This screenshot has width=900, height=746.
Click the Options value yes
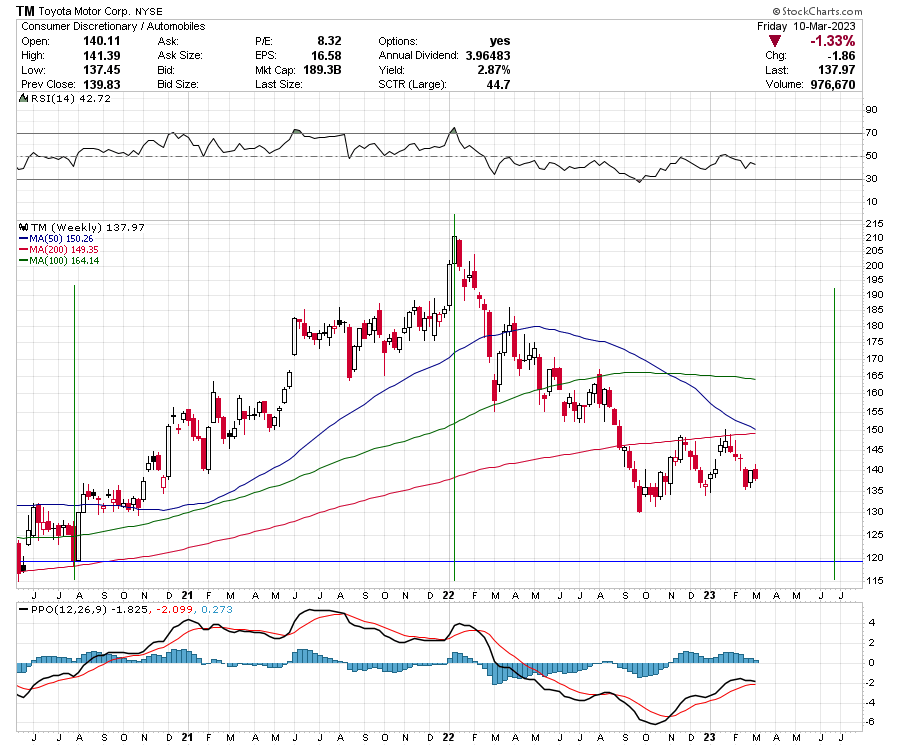[500, 41]
